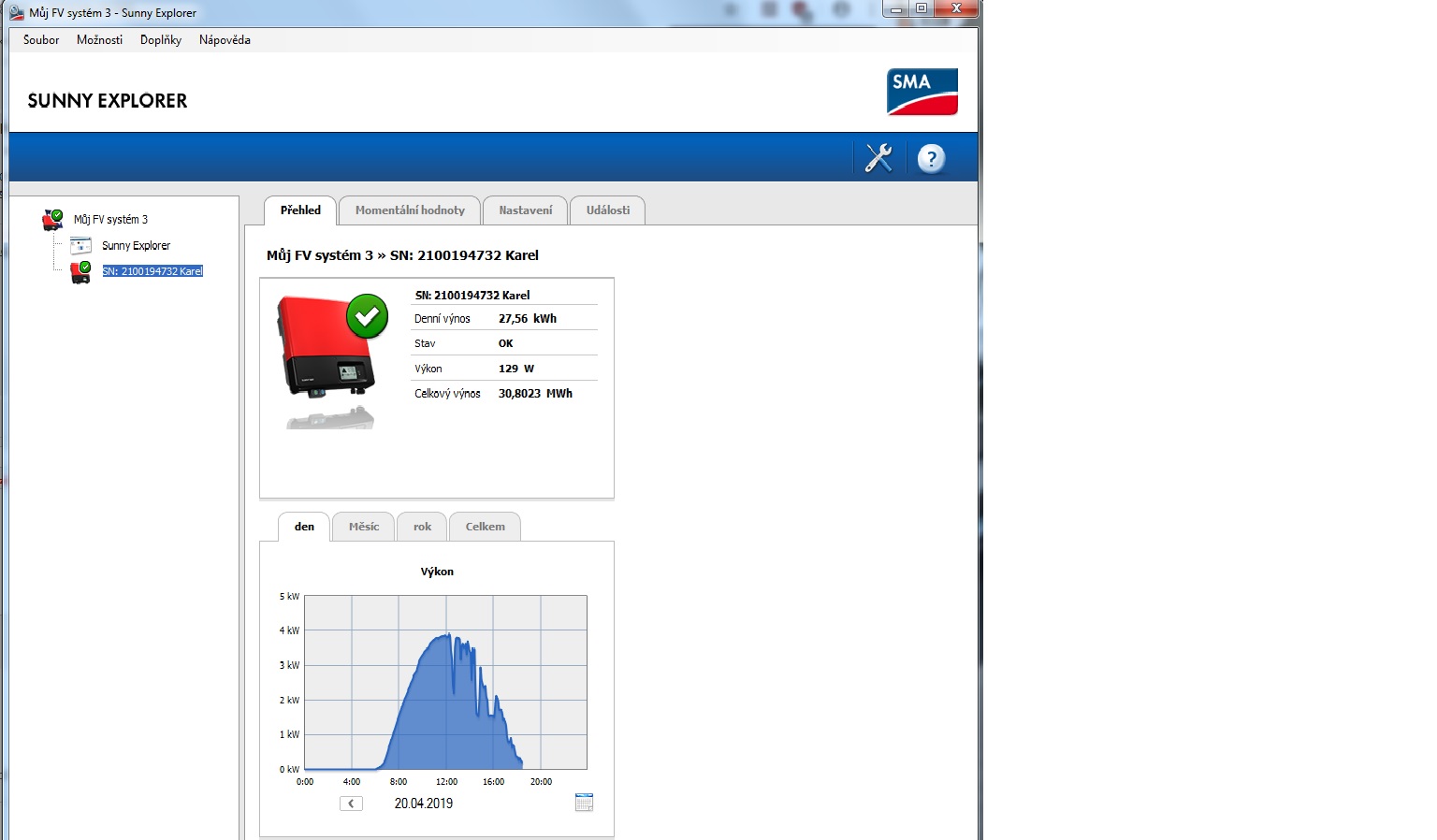This screenshot has width=1437, height=840.
Task: Click the SMA logo
Action: click(x=922, y=92)
